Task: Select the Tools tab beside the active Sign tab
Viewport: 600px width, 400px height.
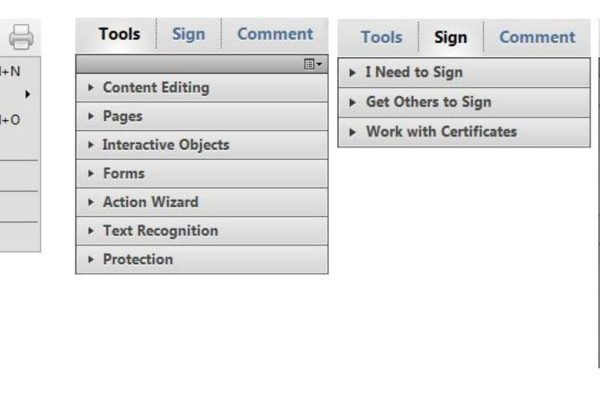Action: coord(381,38)
